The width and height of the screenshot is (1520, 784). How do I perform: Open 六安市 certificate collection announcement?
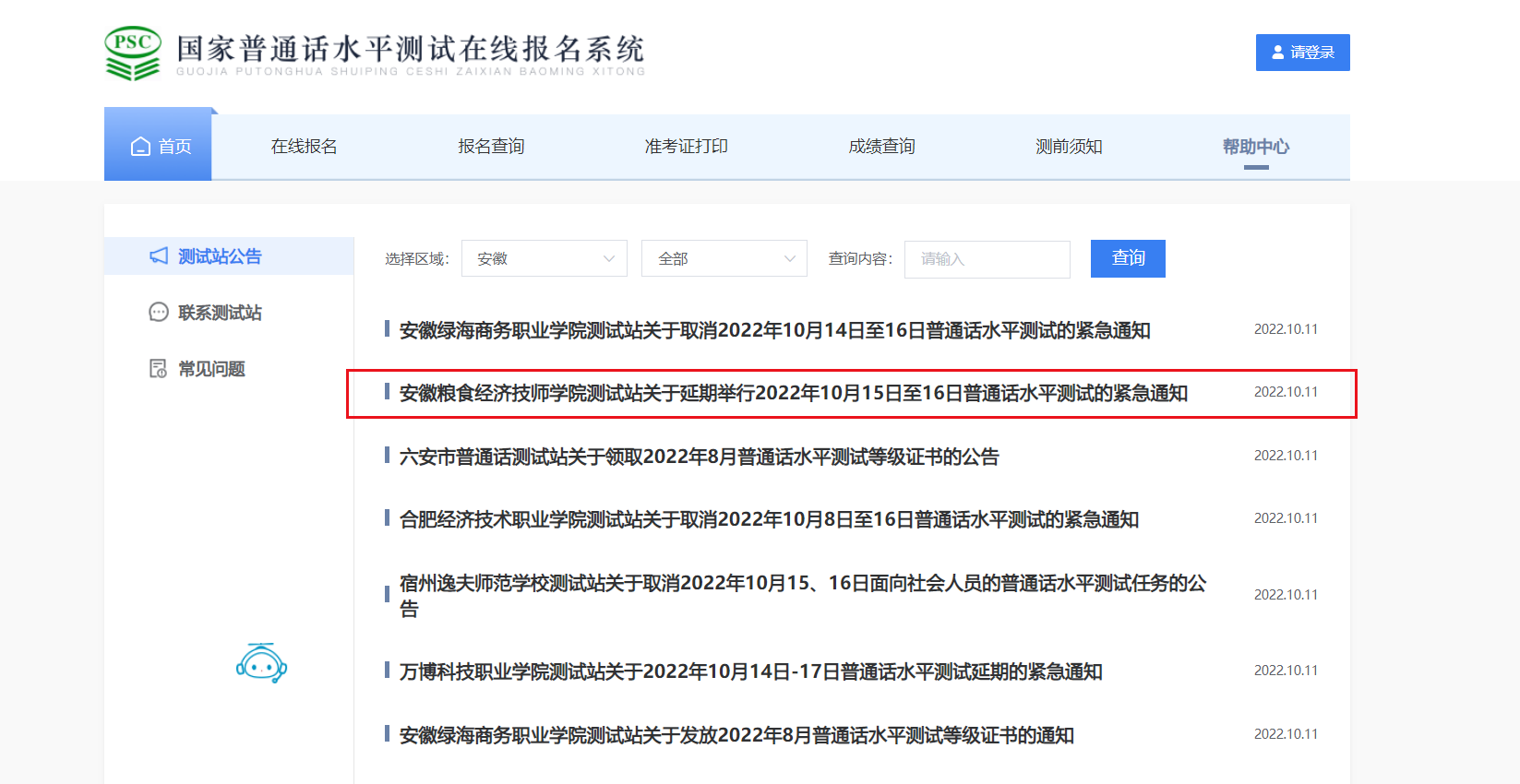699,457
